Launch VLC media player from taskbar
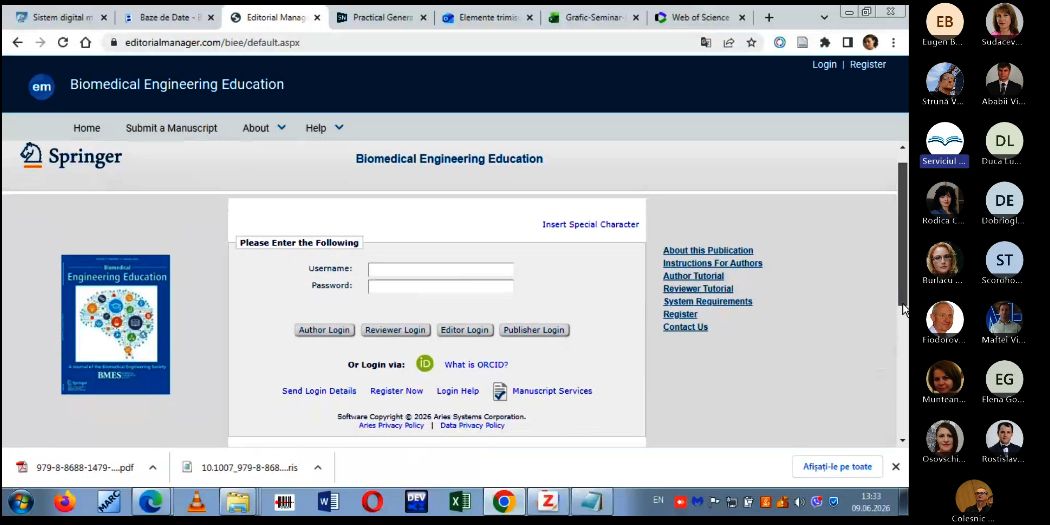The height and width of the screenshot is (525, 1050). pyautogui.click(x=196, y=501)
